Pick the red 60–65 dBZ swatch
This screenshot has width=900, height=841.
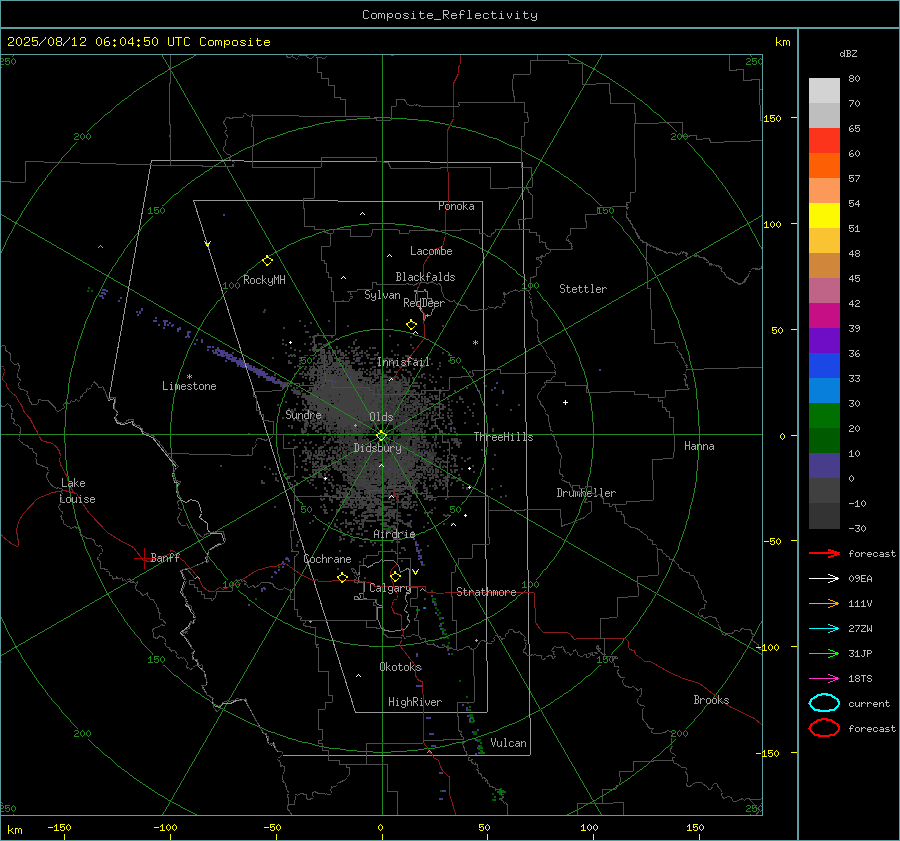click(x=824, y=141)
